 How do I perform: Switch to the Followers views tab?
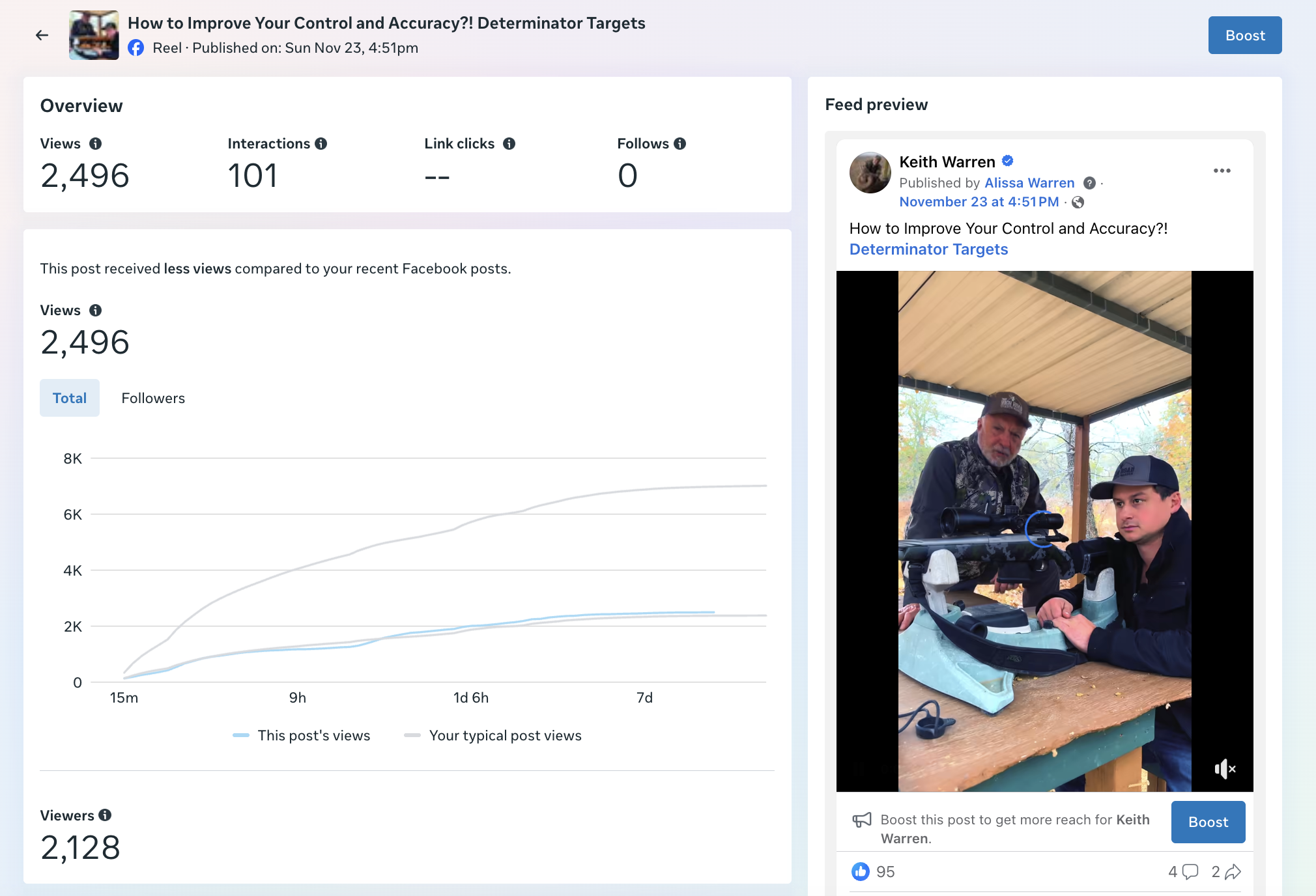[x=153, y=398]
